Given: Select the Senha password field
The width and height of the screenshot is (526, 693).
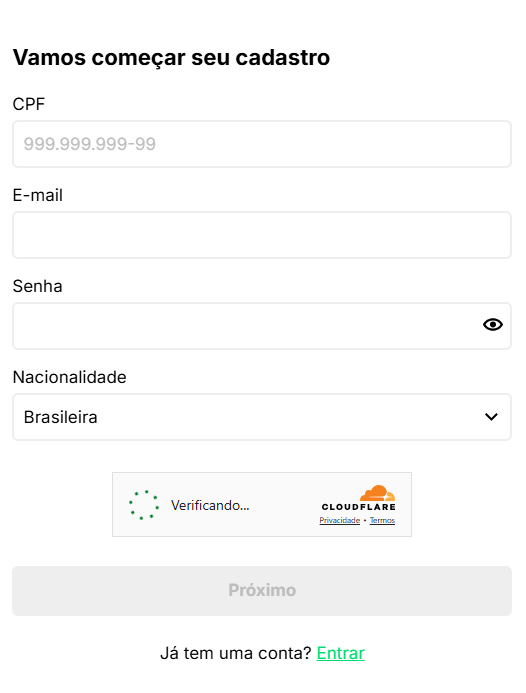Looking at the screenshot, I should 262,326.
